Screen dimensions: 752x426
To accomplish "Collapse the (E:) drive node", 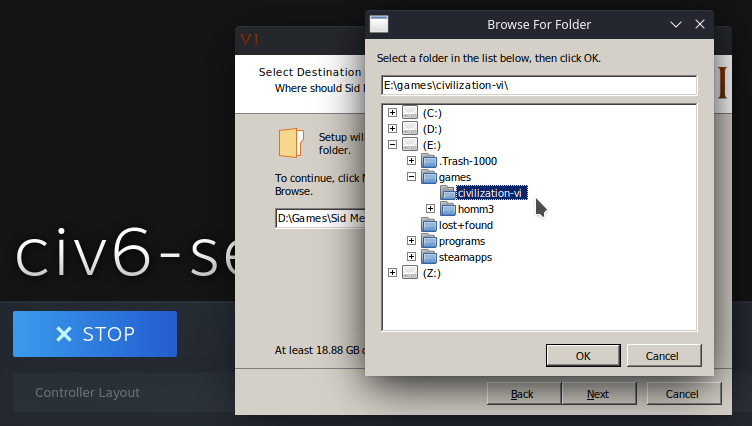I will [x=392, y=144].
